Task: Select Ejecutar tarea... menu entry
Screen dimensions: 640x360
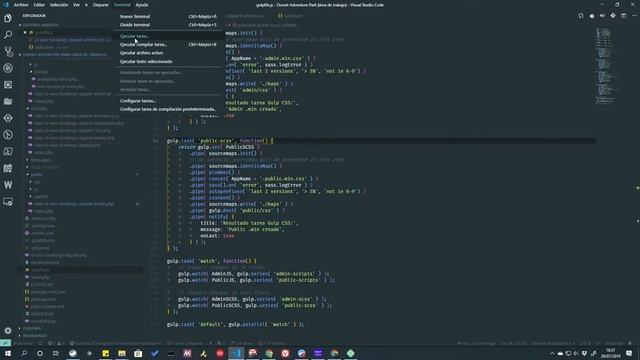Action: click(x=168, y=36)
